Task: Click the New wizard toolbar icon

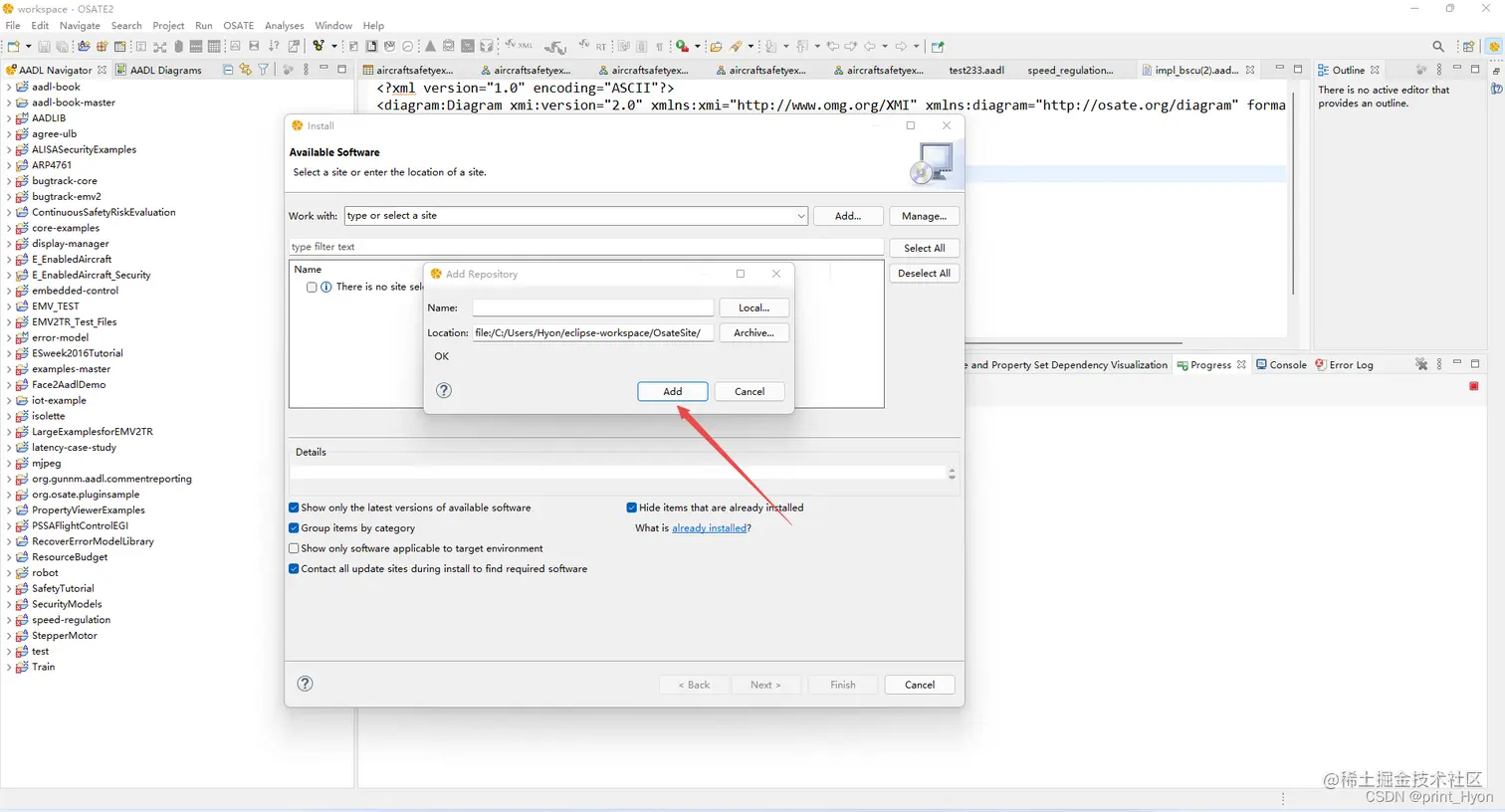Action: pos(13,46)
